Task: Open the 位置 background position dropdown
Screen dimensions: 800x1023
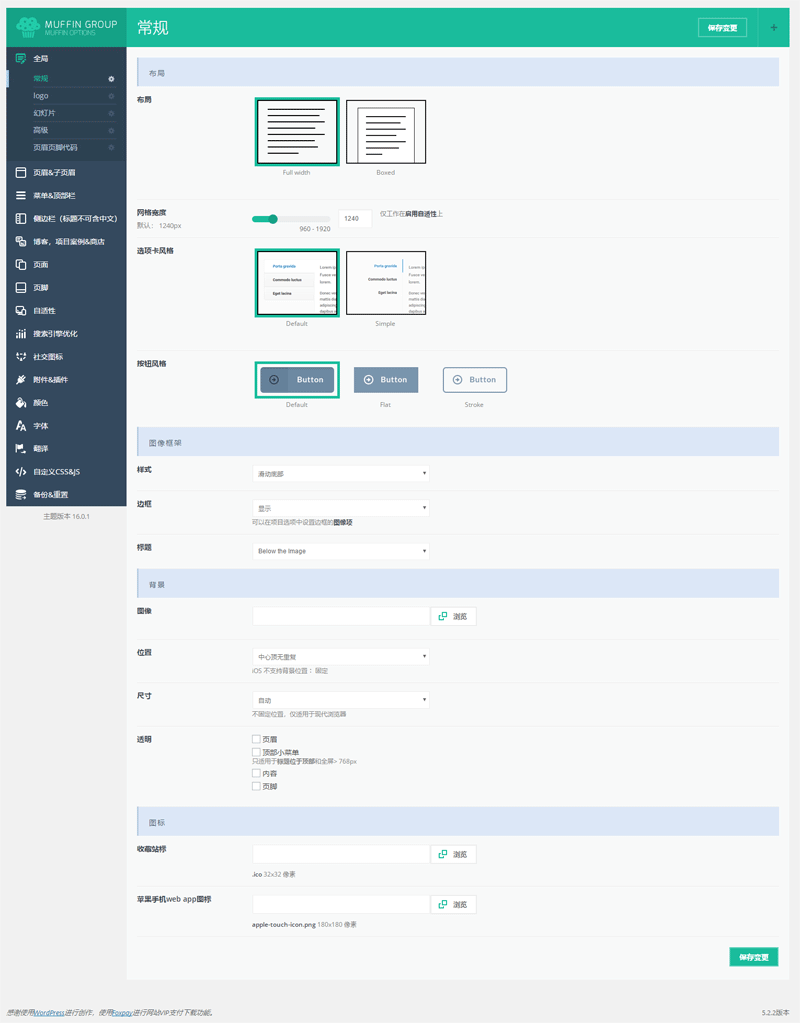Action: [x=340, y=657]
